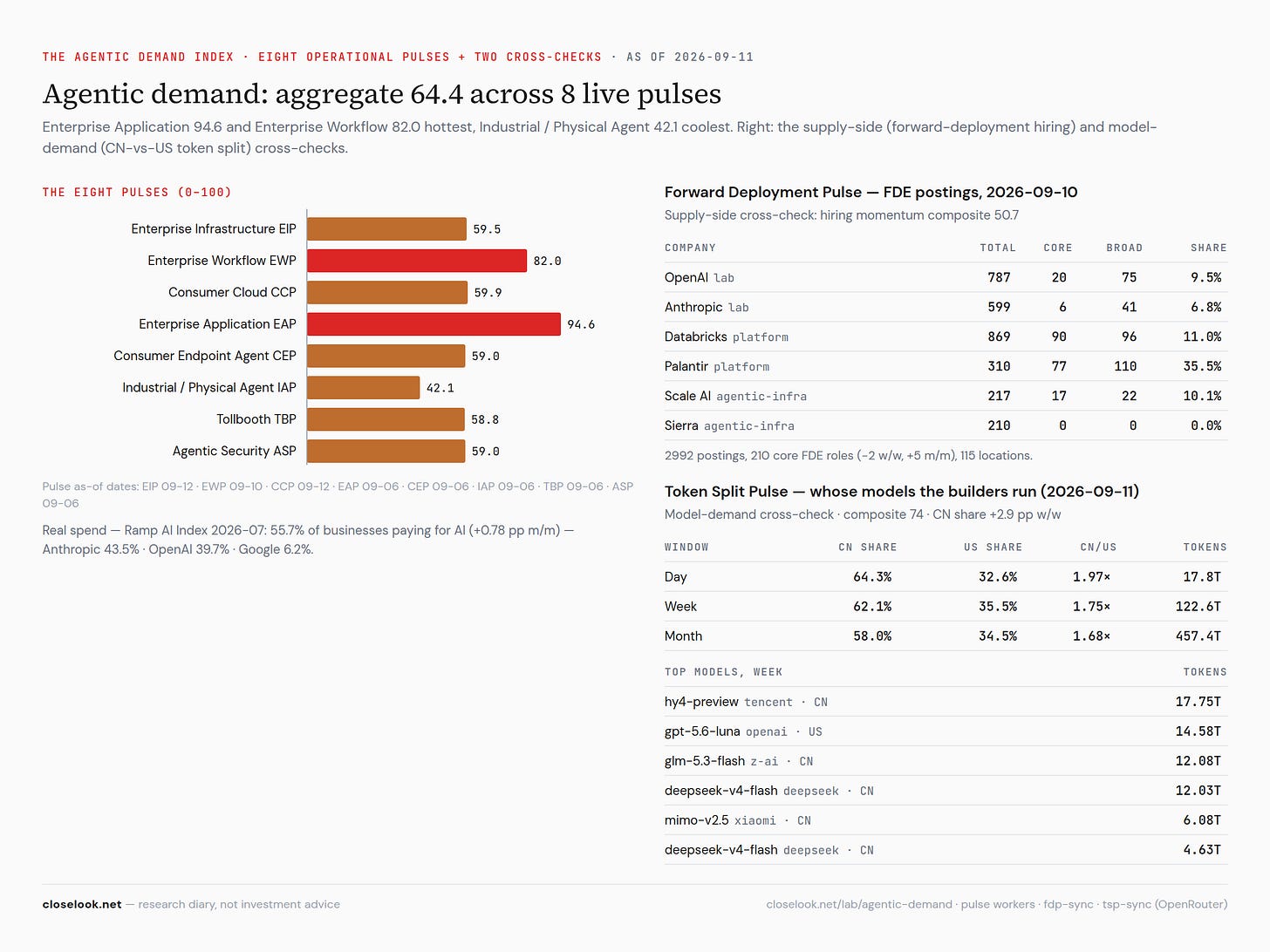Click the Enterprise Infrastructure EIP bar

pyautogui.click(x=386, y=229)
